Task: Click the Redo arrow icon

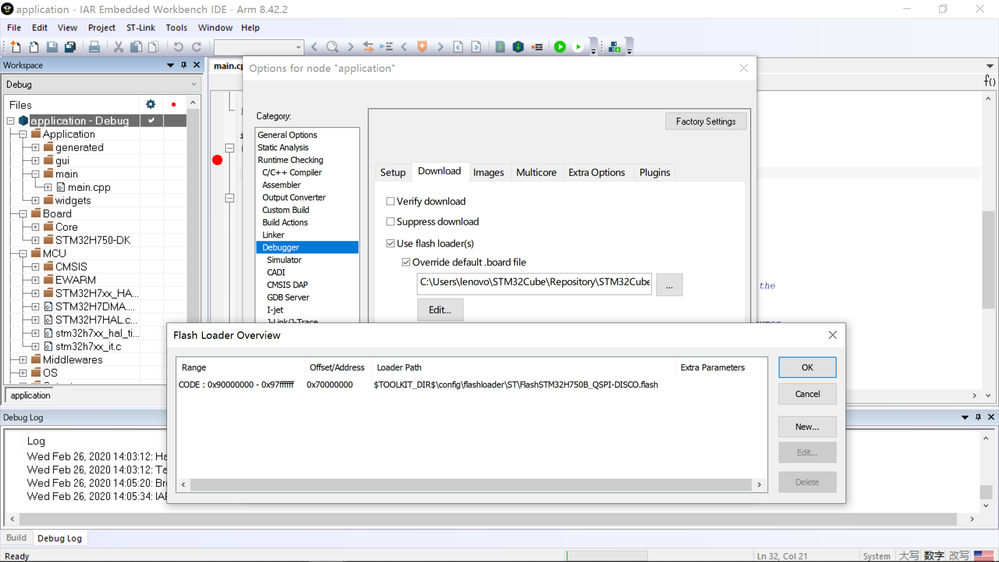Action: [197, 47]
